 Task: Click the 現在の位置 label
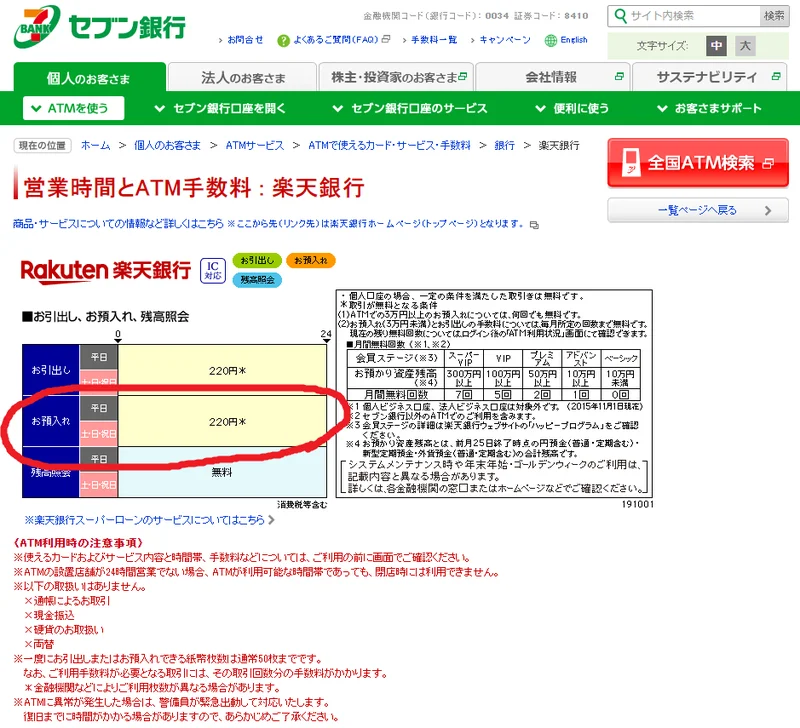pos(42,146)
